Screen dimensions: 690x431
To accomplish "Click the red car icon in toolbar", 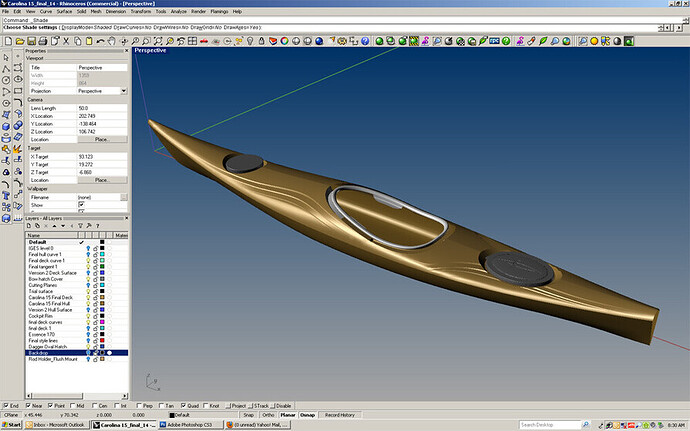I will 204,41.
